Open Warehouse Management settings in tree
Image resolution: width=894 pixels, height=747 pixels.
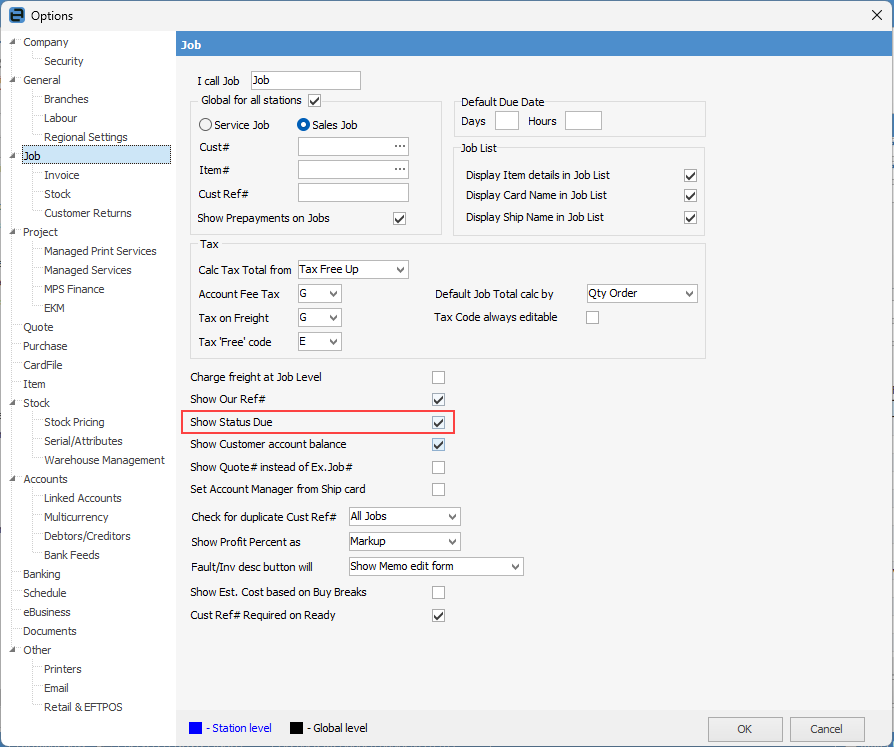coord(104,460)
